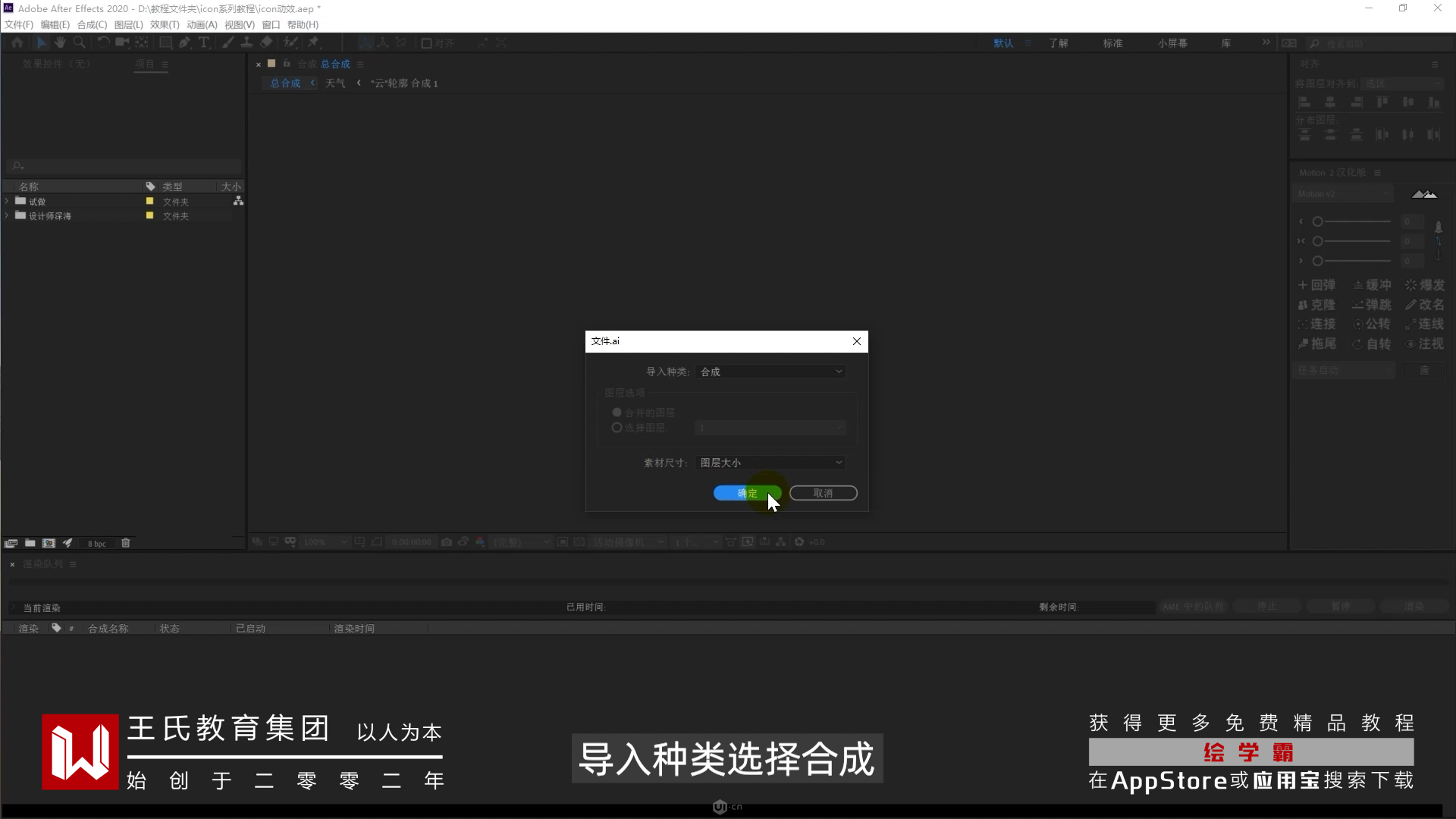
Task: Select the Zoom magnifier tool
Action: 79,42
